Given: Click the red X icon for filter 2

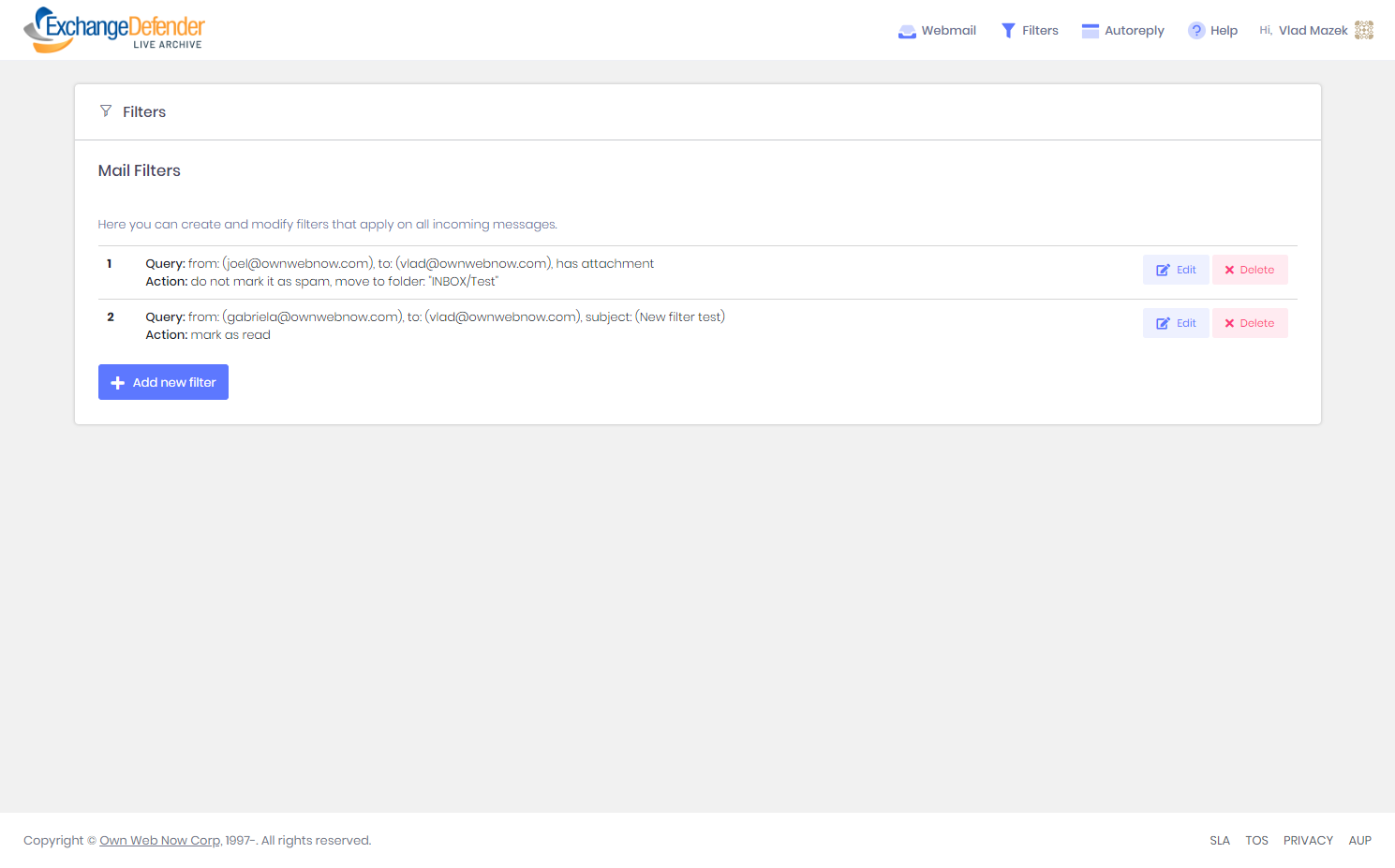Looking at the screenshot, I should (x=1229, y=323).
